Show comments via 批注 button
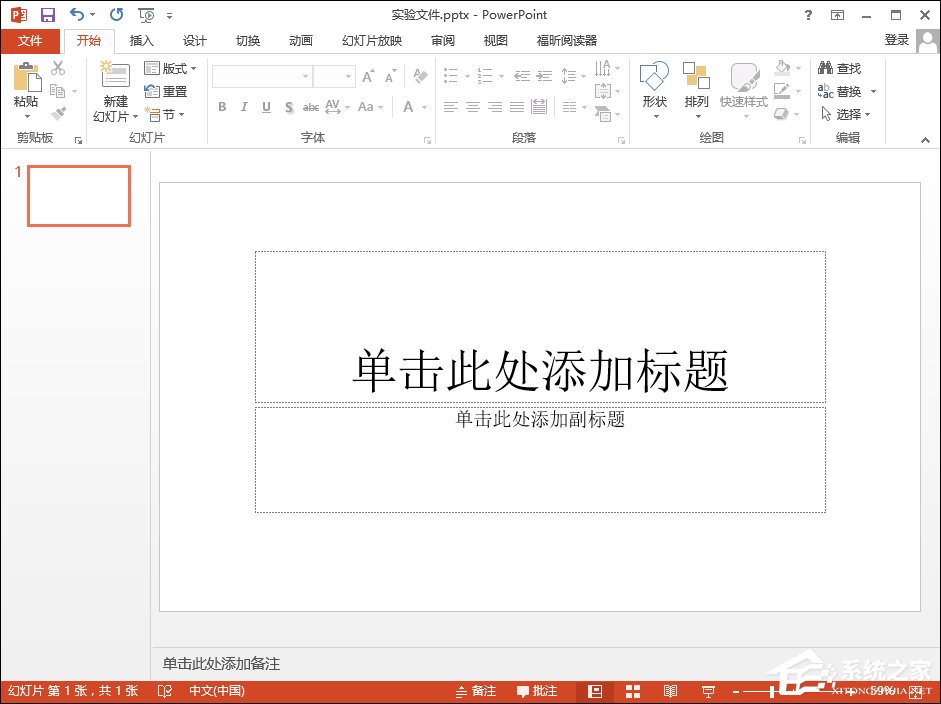 point(537,690)
